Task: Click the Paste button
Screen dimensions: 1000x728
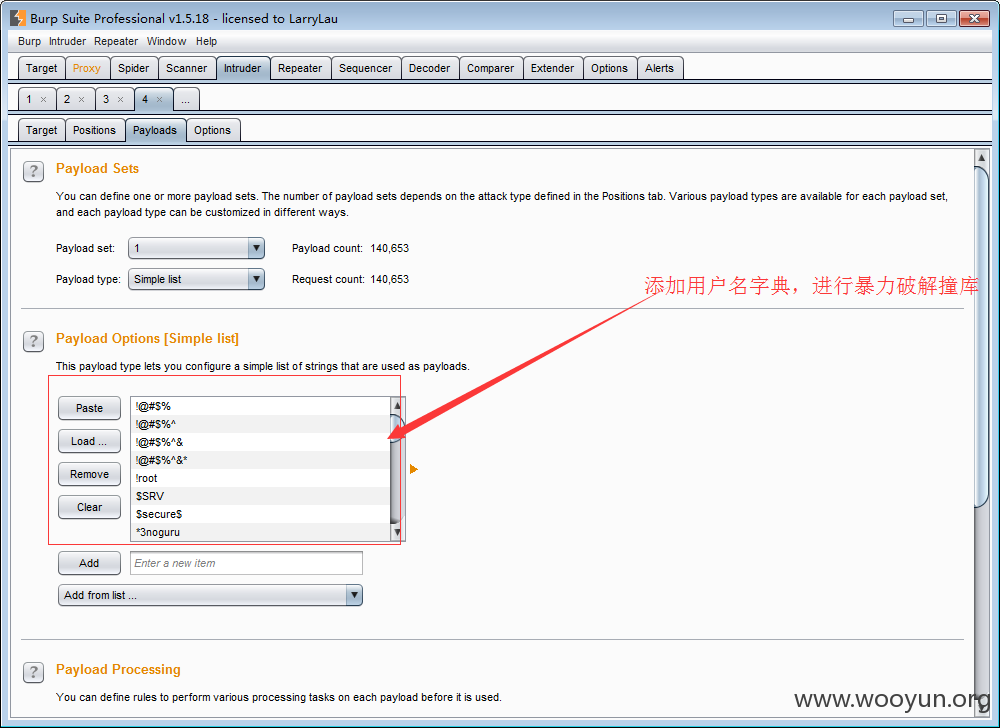Action: (89, 408)
